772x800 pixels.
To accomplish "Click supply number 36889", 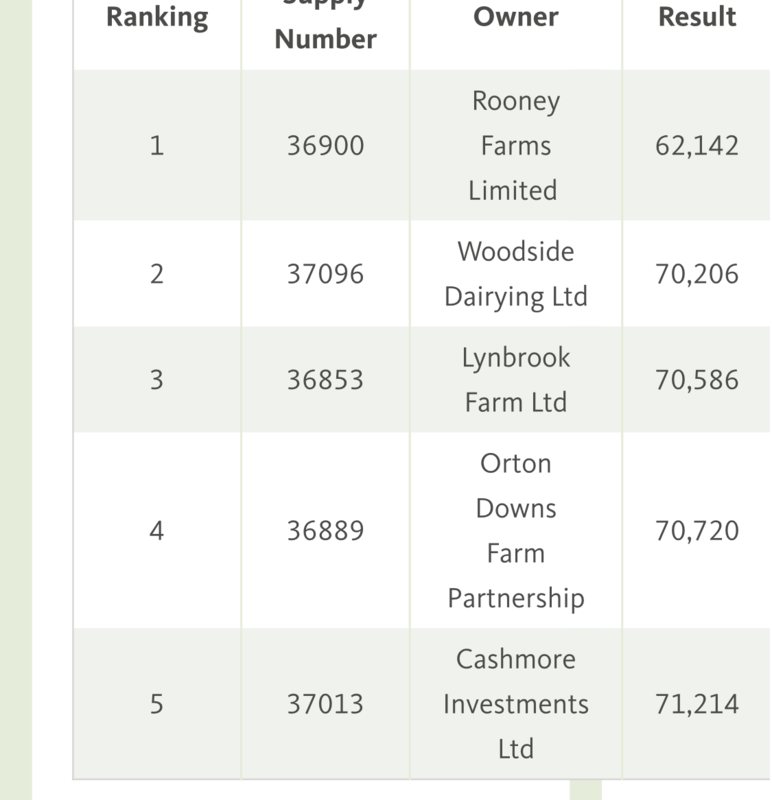I will [325, 530].
